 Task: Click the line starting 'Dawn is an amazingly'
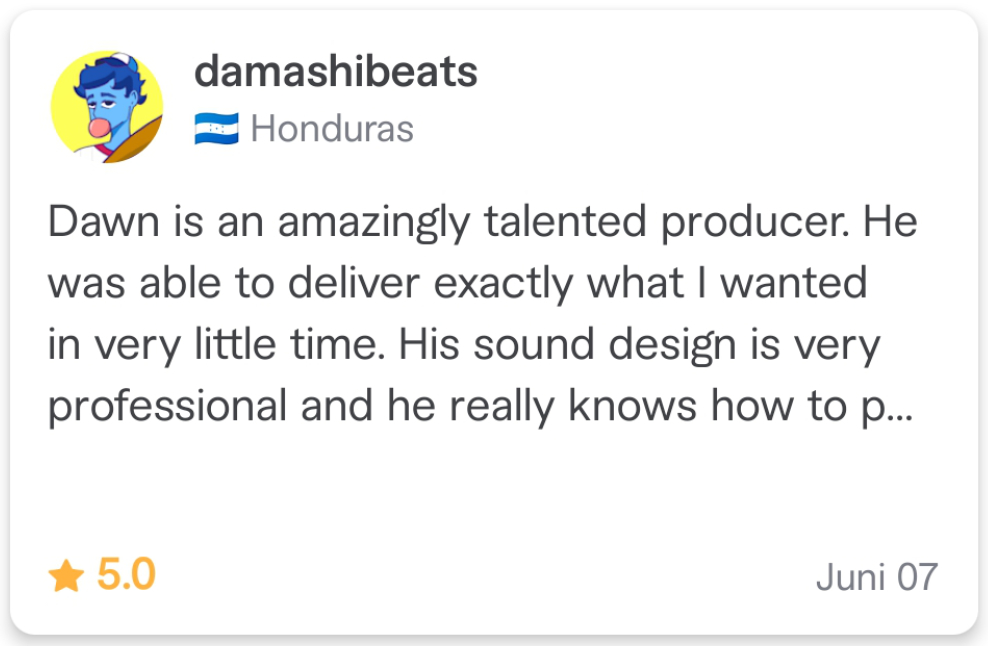point(483,223)
